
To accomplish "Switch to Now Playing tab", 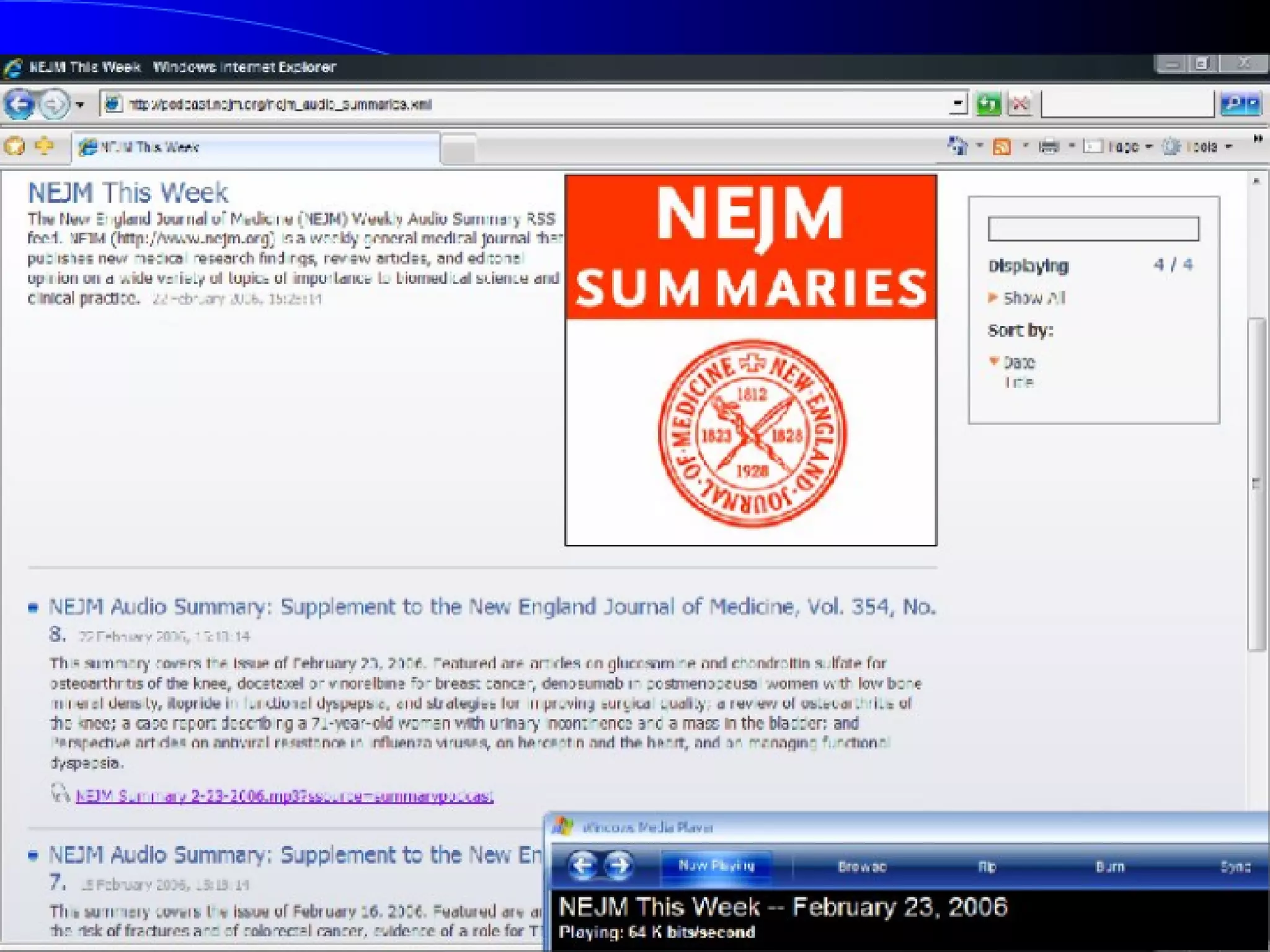I will tap(716, 866).
